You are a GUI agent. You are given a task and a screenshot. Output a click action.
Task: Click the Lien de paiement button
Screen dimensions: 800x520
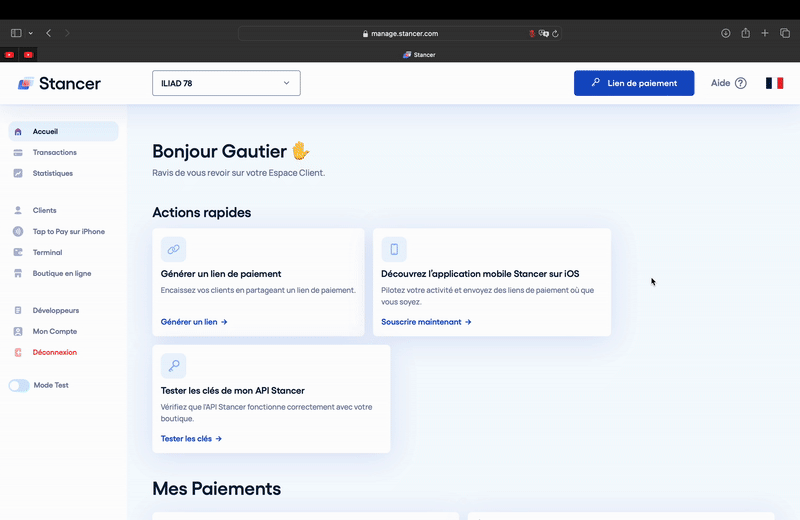634,83
